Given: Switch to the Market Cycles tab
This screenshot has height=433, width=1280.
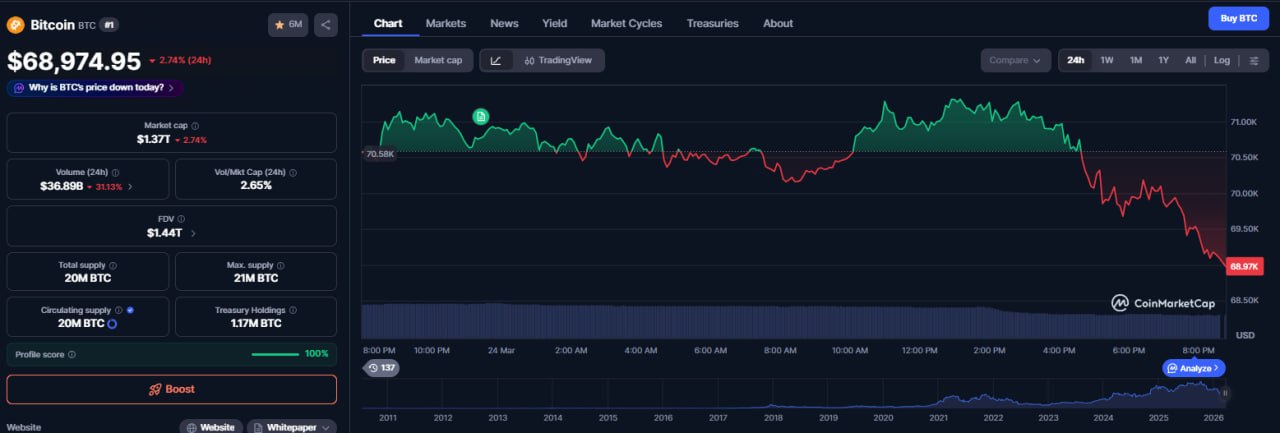Looking at the screenshot, I should point(626,23).
